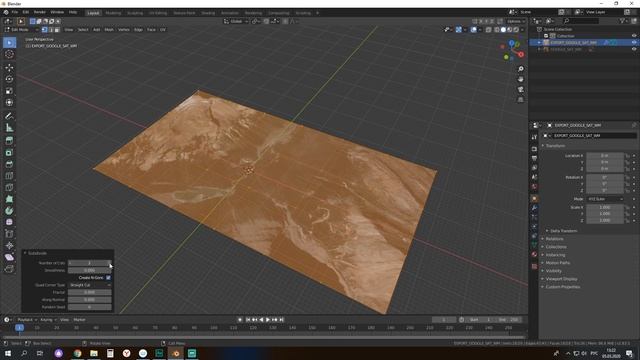
Task: Switch to wireframe viewport shading
Action: 497,30
